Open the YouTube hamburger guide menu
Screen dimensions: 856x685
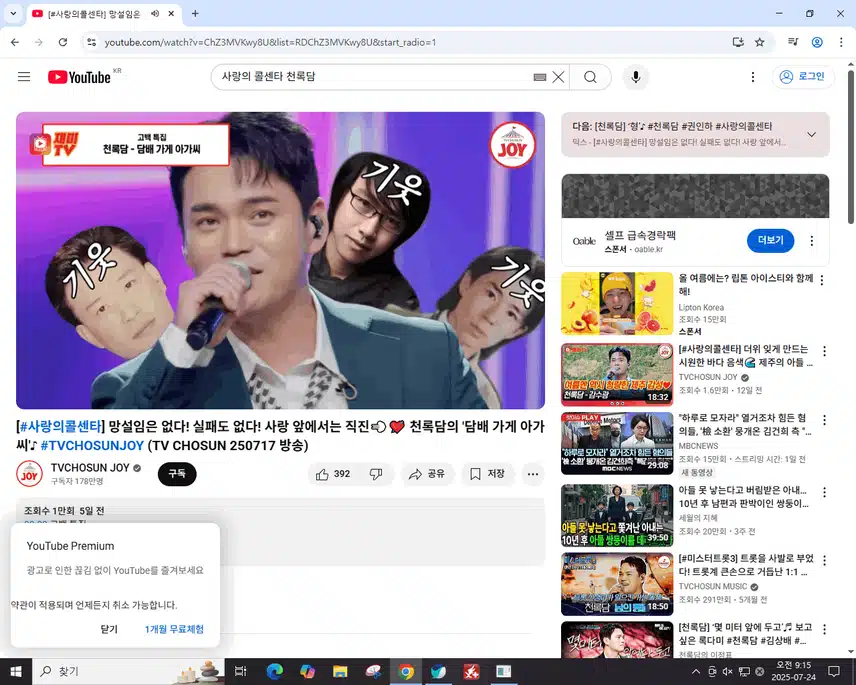click(x=24, y=77)
